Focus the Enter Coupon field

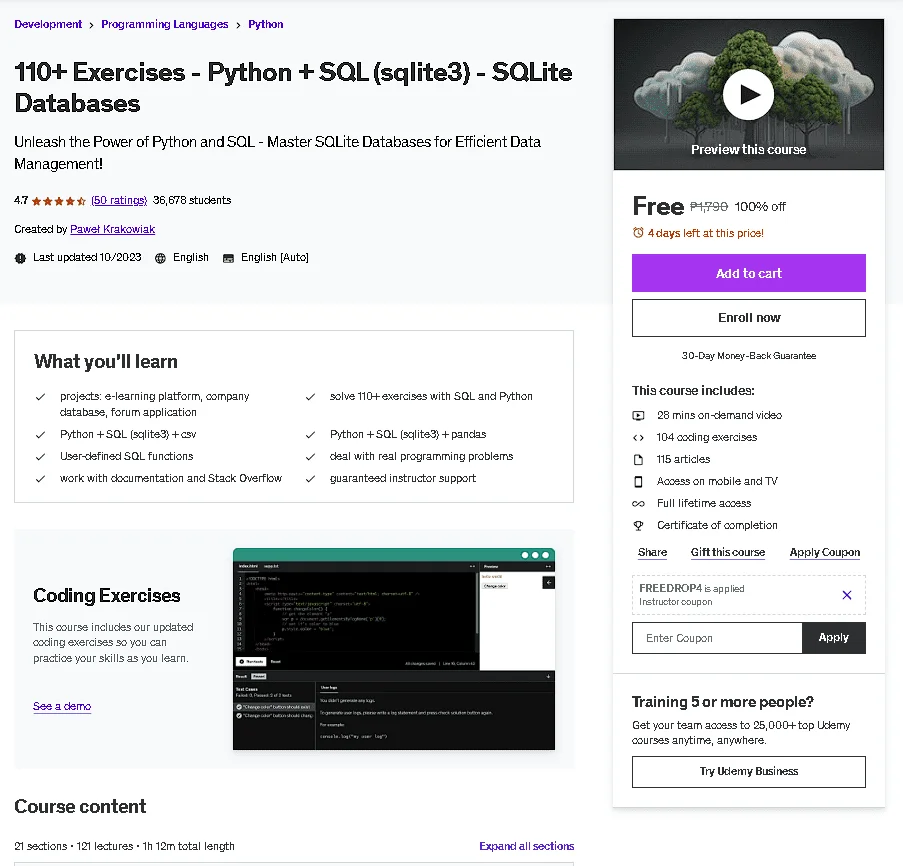click(x=717, y=638)
